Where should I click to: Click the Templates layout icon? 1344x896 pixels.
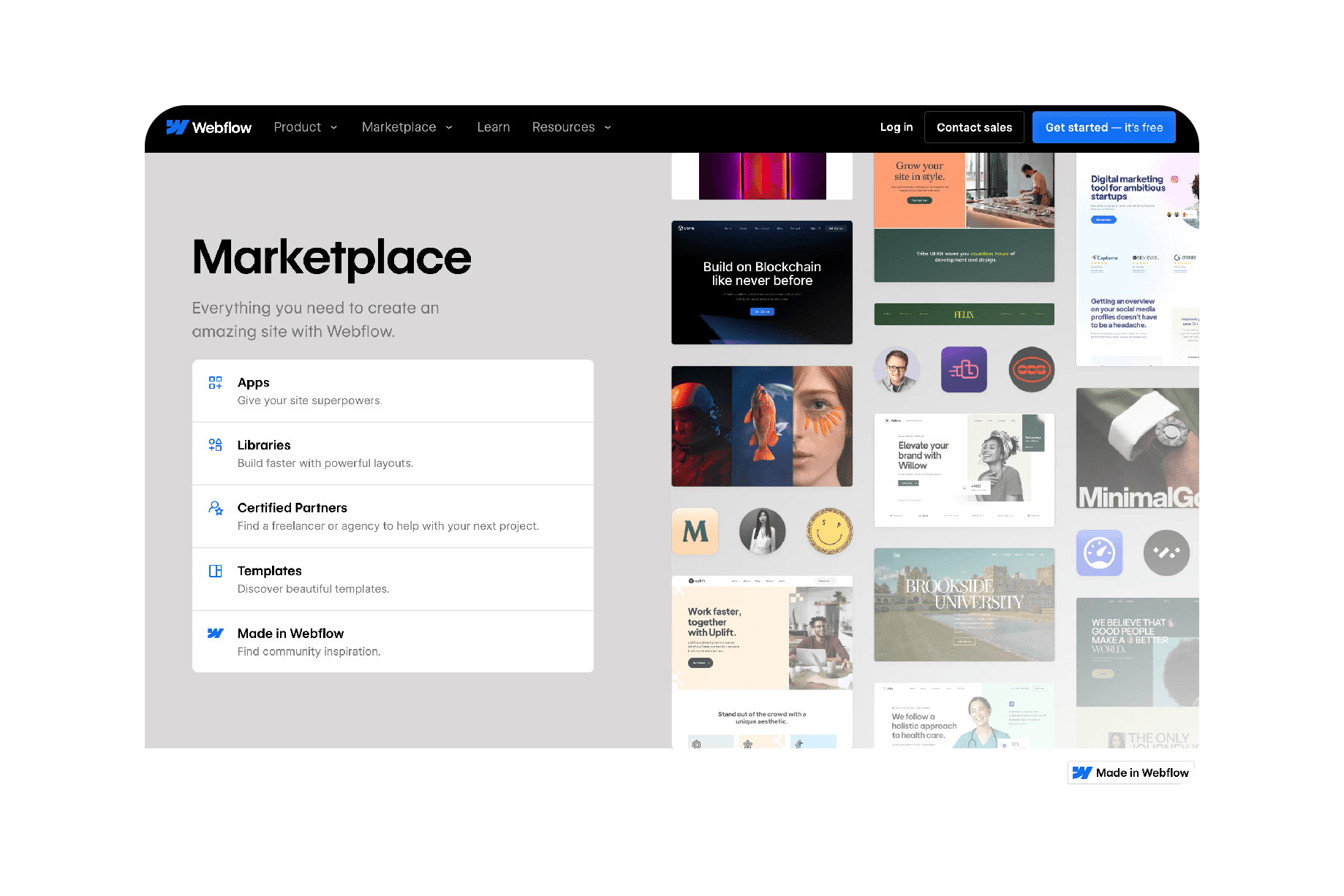tap(216, 571)
